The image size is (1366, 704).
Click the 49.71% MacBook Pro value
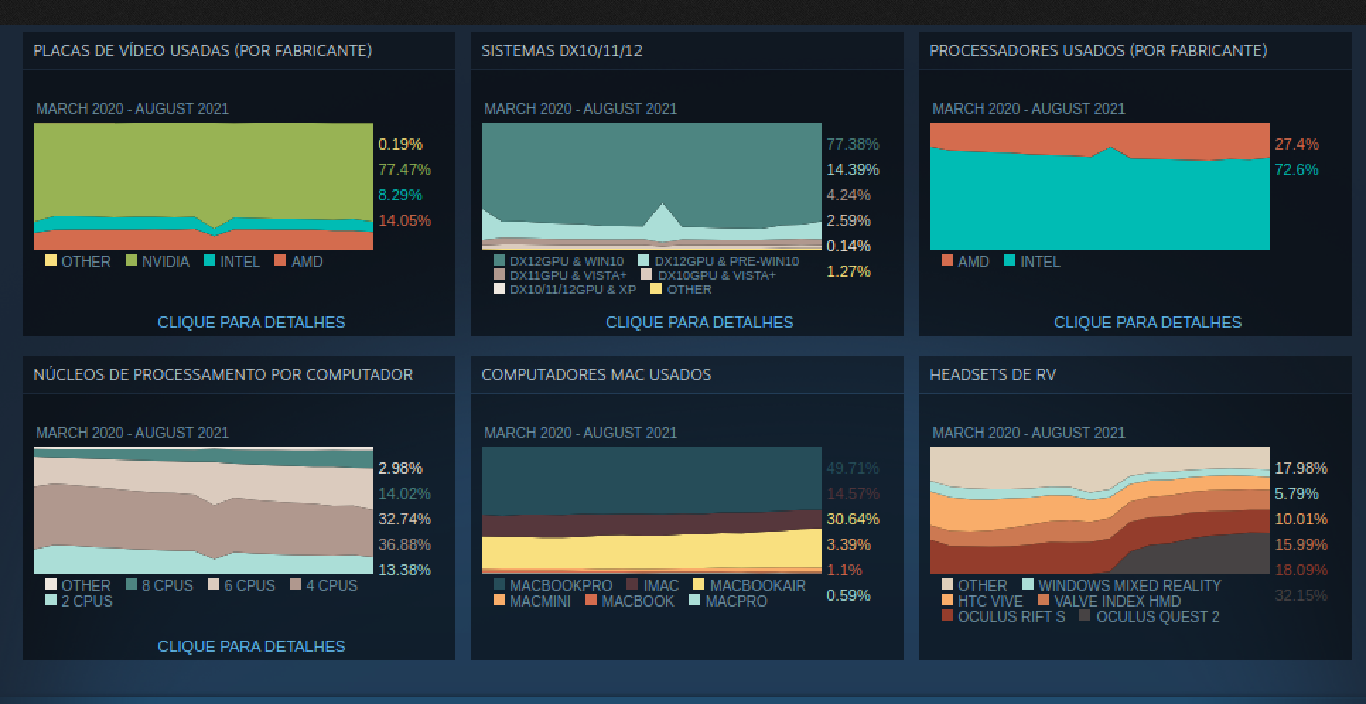pyautogui.click(x=852, y=468)
